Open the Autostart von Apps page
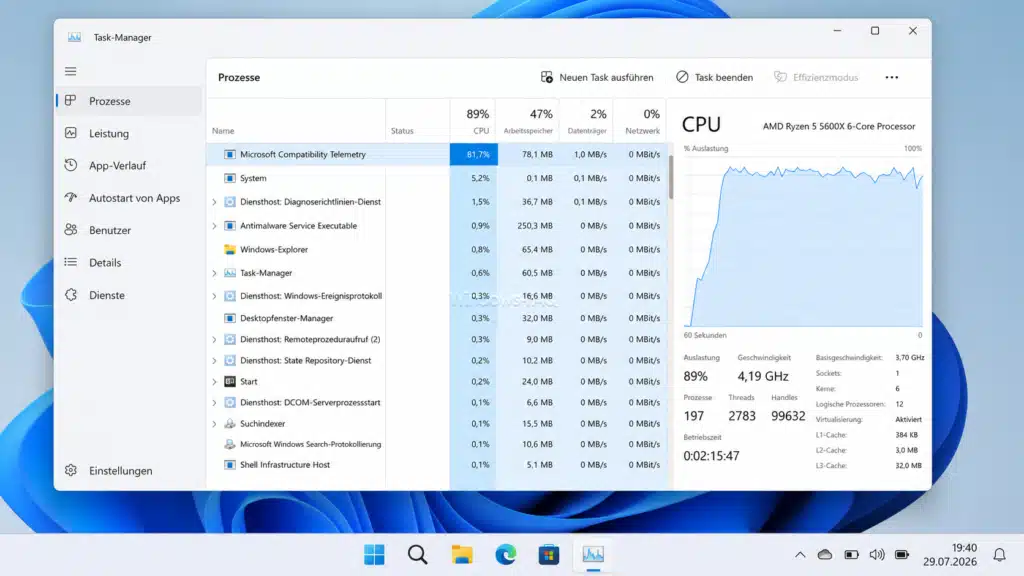 tap(129, 197)
